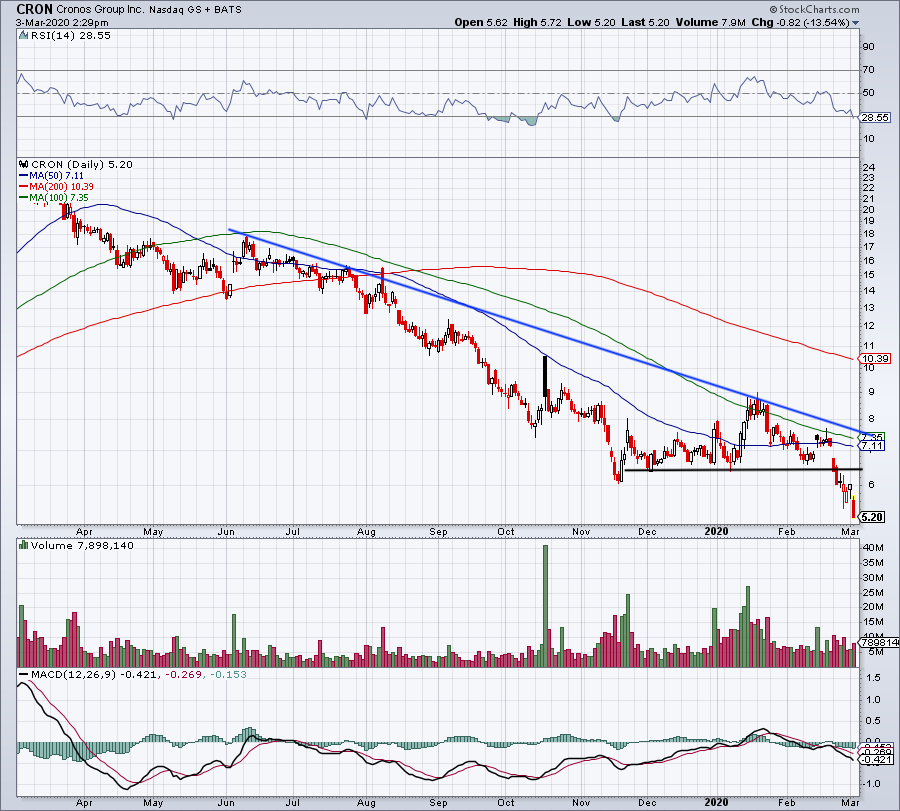Image resolution: width=900 pixels, height=811 pixels.
Task: Click the MACD legend line icon
Action: (23, 674)
